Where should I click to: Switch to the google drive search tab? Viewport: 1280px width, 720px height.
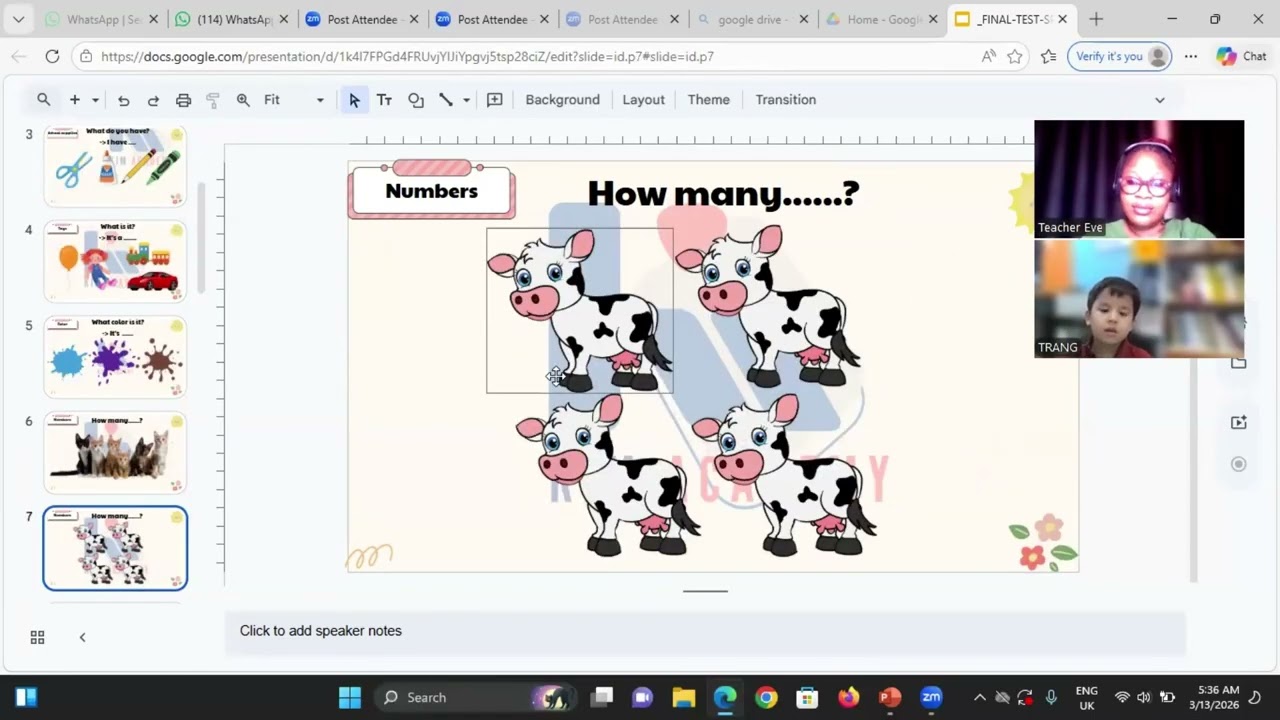click(750, 19)
